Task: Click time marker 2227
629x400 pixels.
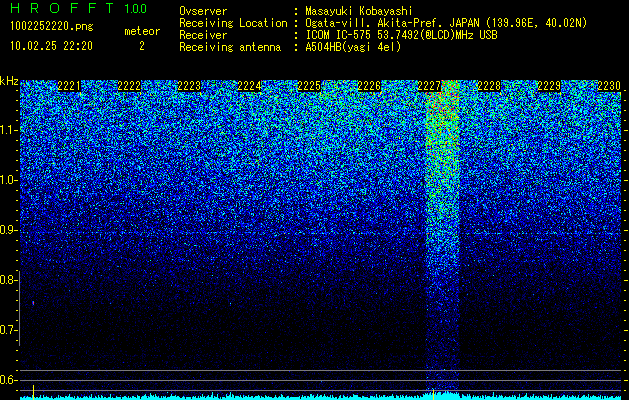Action: 429,86
